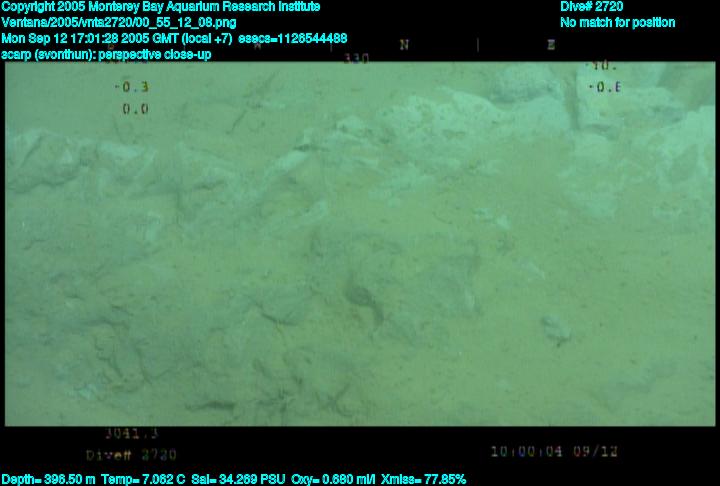Click the 'No match for position' message
This screenshot has width=720, height=486.
(x=618, y=23)
